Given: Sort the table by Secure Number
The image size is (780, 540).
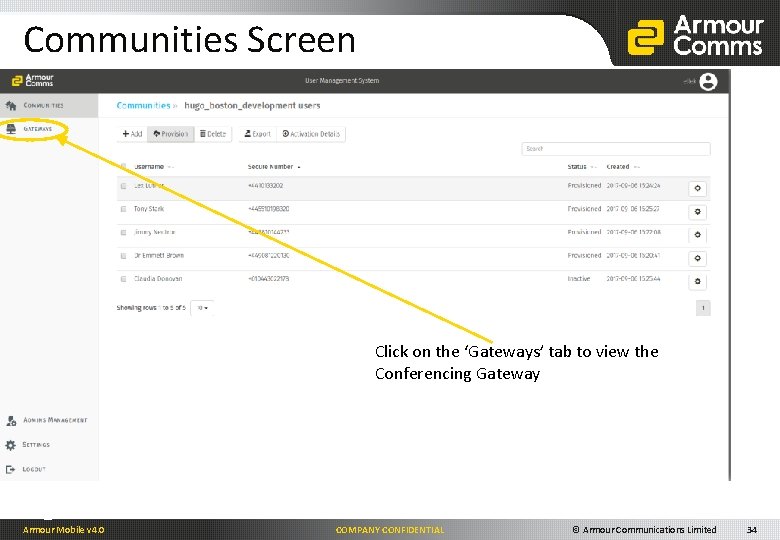Looking at the screenshot, I should (274, 167).
